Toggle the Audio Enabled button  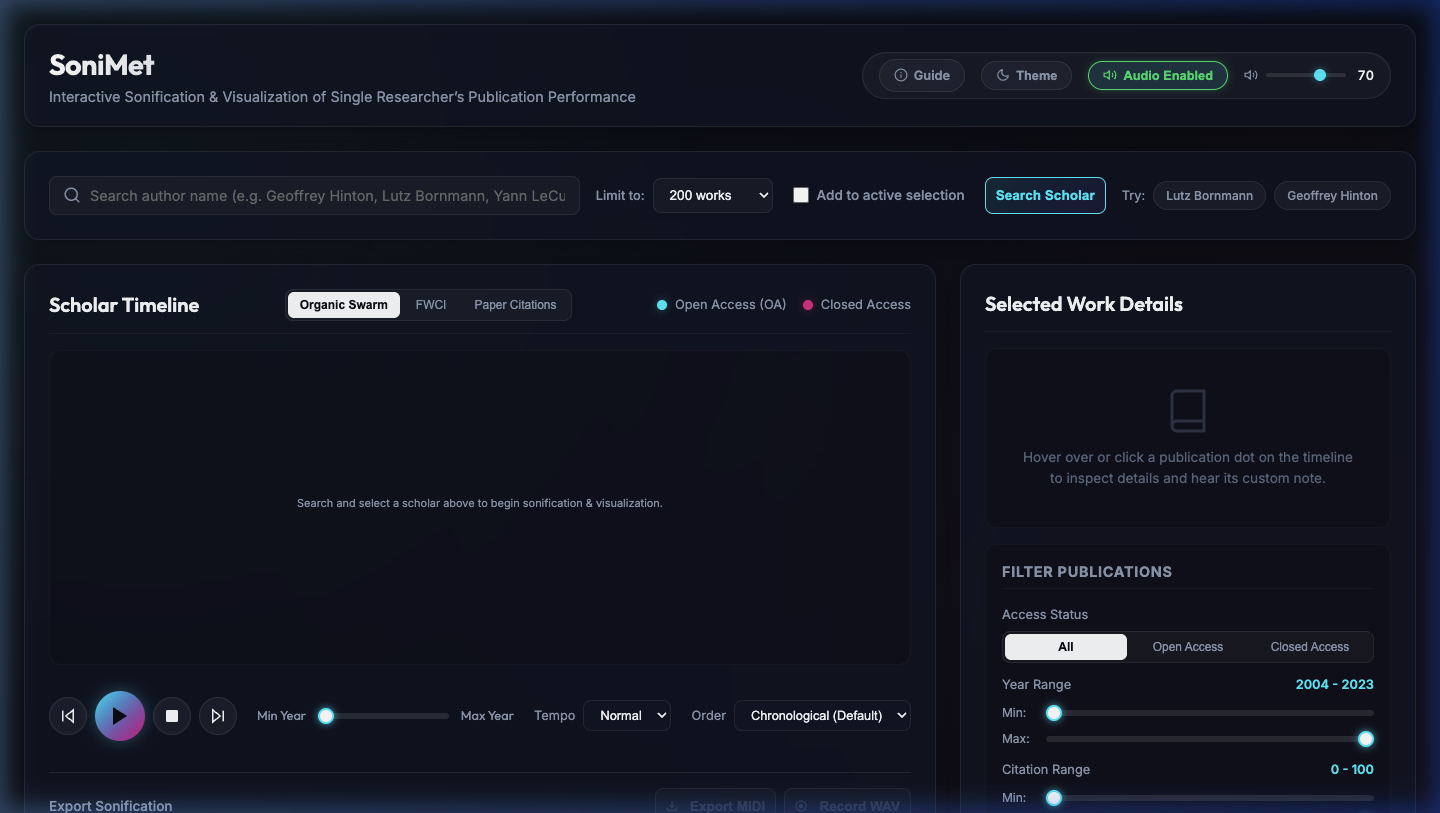pos(1158,75)
